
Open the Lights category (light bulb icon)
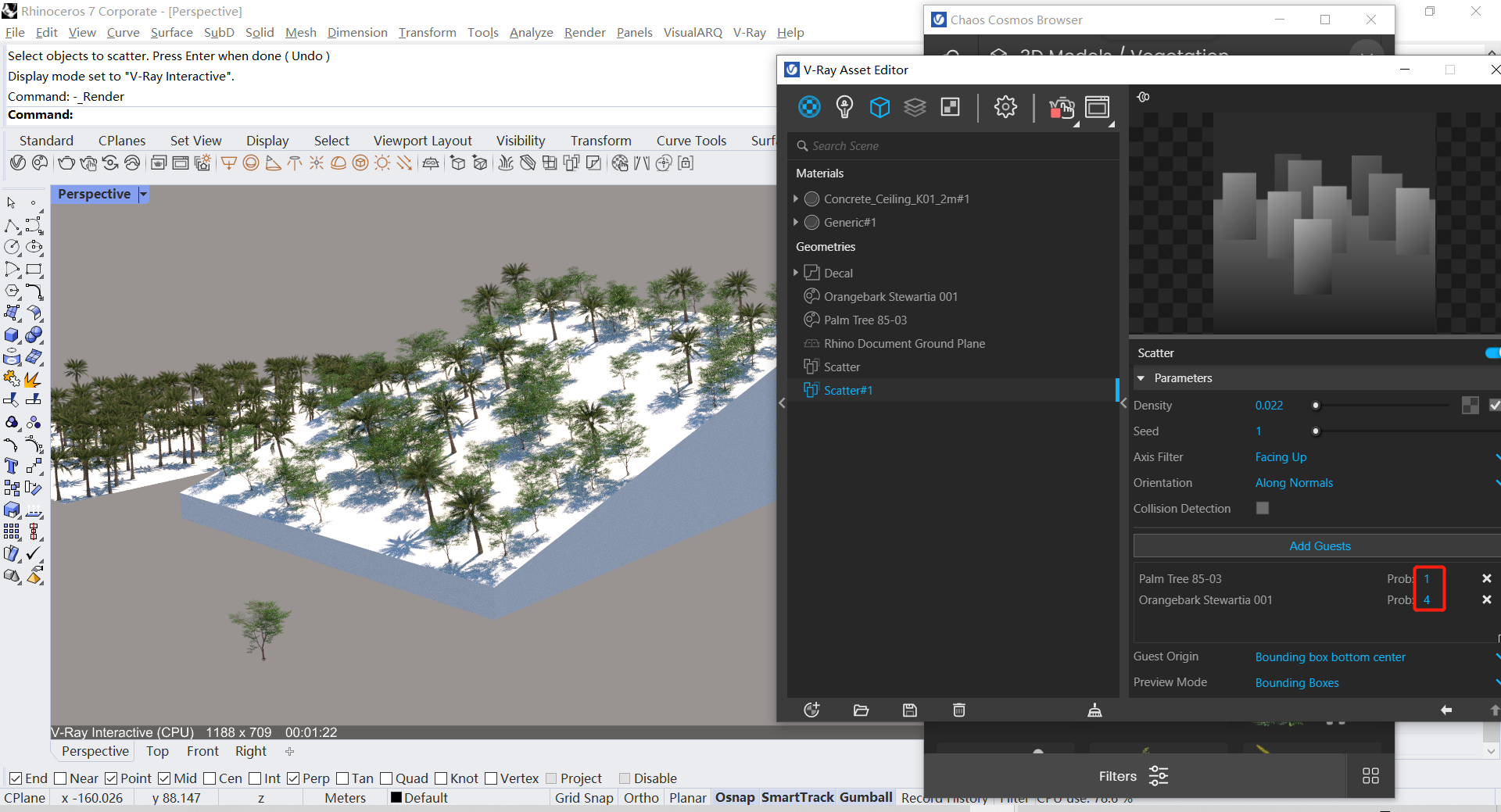click(844, 107)
